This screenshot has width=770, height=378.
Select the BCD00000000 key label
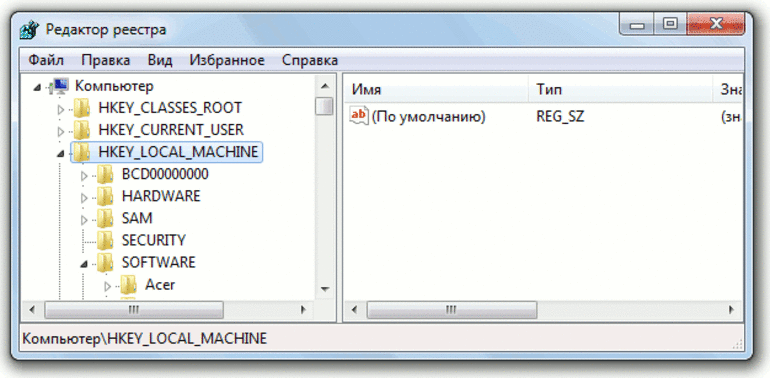(165, 174)
